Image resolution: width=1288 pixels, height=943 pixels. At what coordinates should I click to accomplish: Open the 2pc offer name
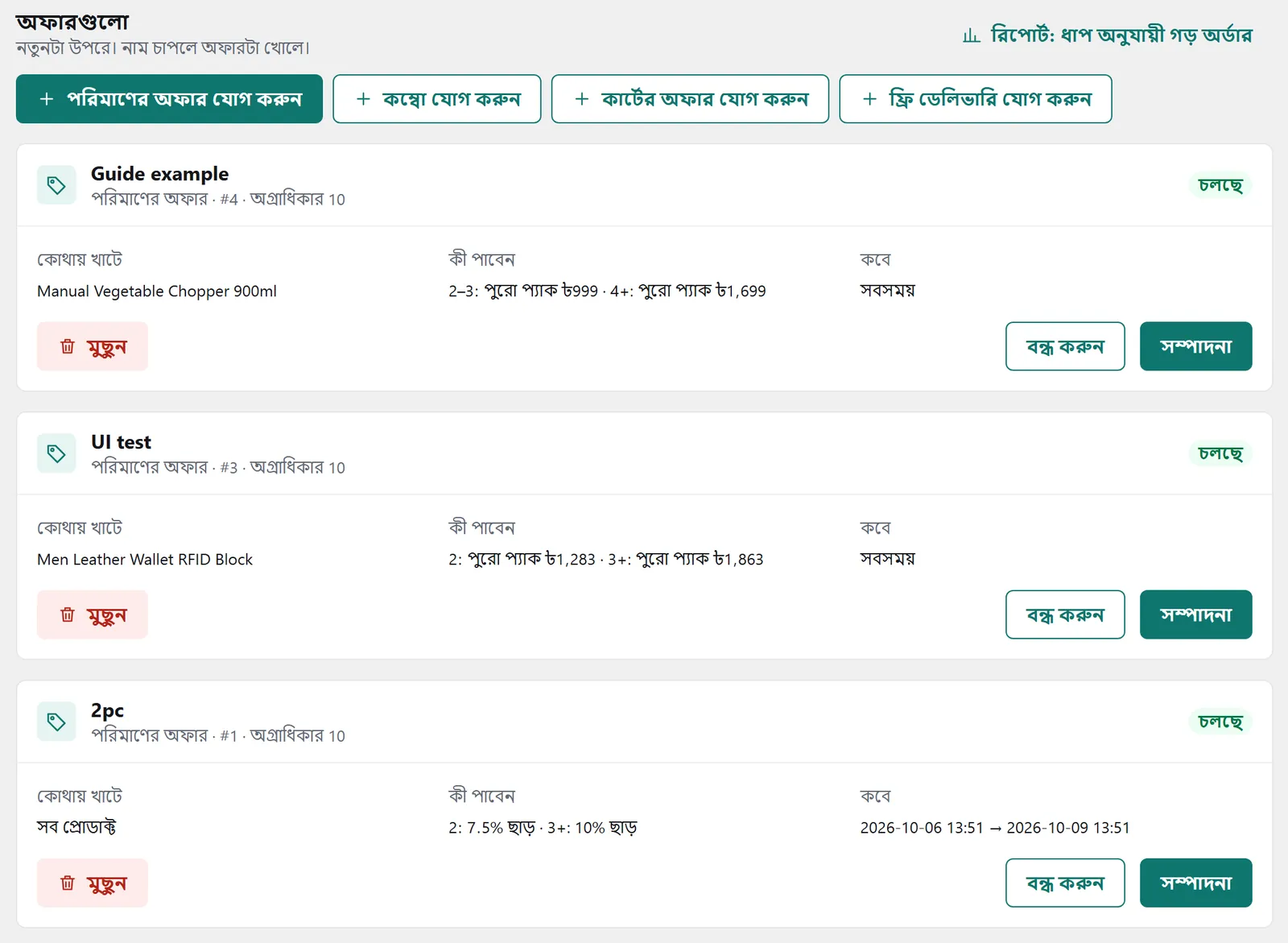click(x=107, y=710)
